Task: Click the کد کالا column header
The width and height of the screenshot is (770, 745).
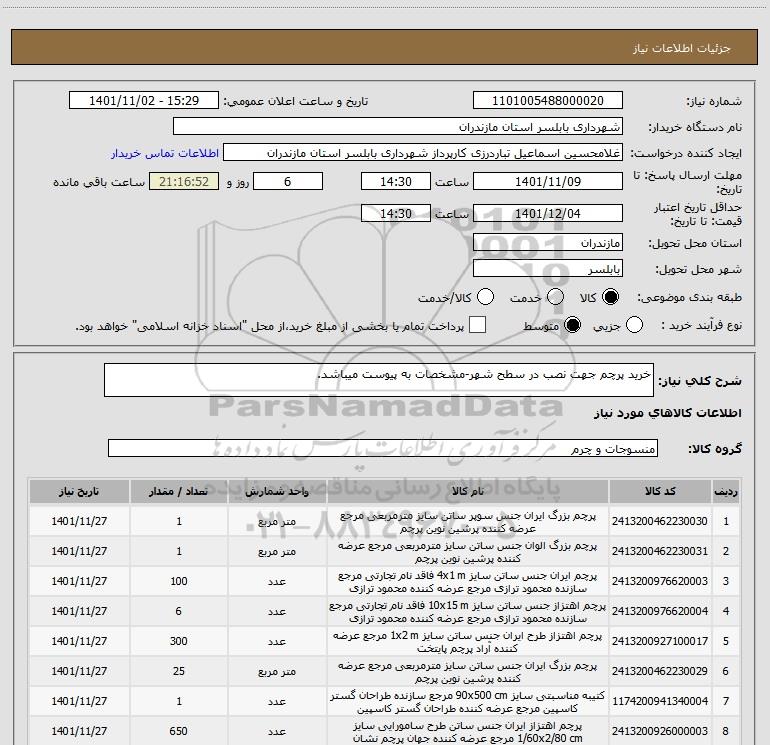Action: (660, 492)
